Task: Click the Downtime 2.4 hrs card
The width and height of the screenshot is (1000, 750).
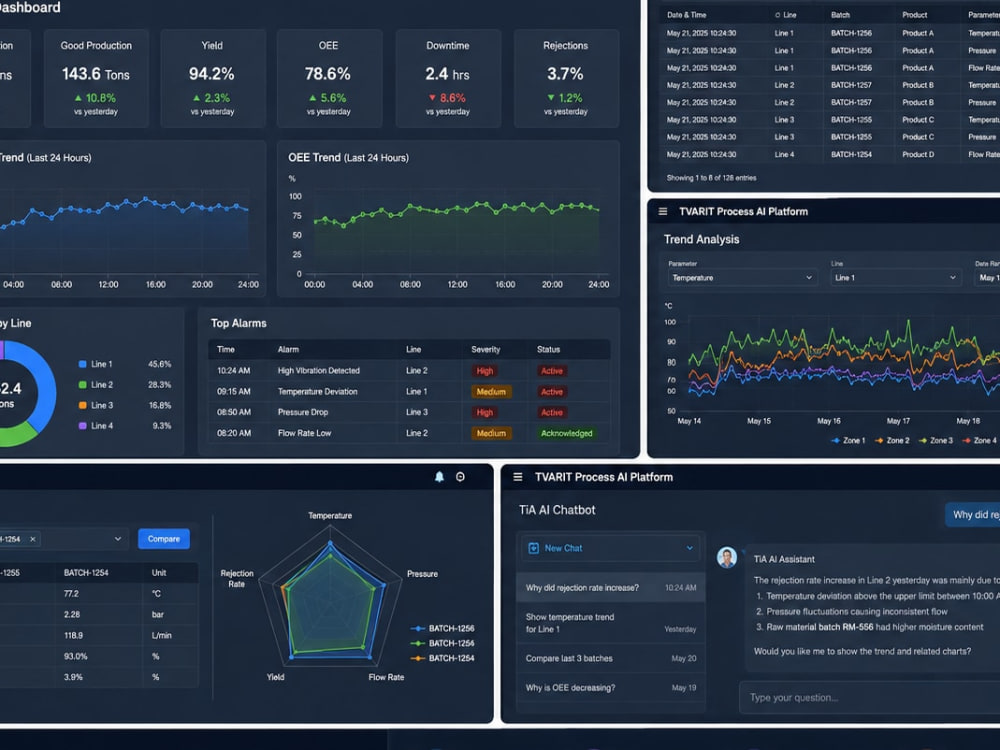Action: [x=448, y=78]
